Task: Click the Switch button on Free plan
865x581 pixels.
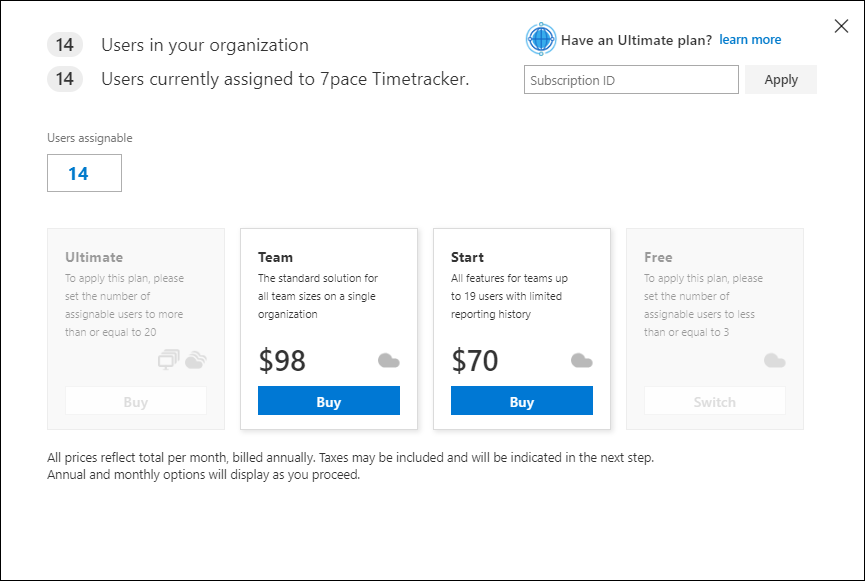Action: [715, 401]
